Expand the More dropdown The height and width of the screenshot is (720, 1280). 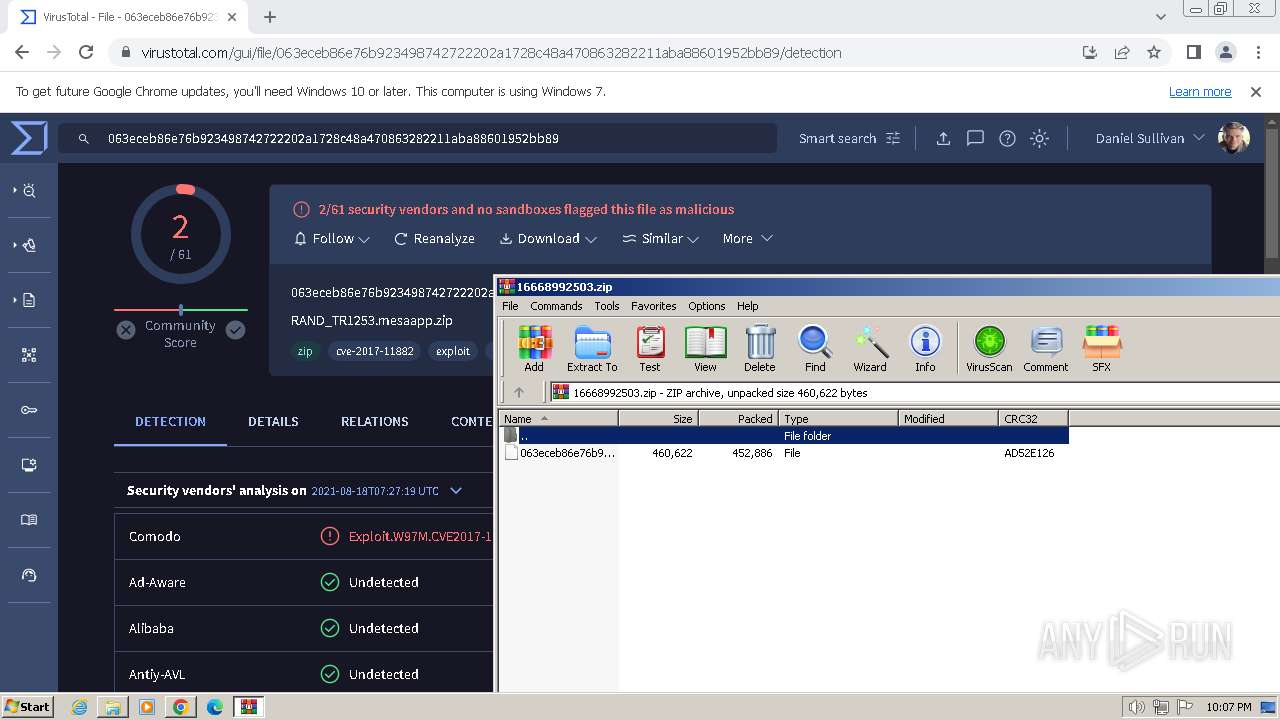tap(748, 238)
